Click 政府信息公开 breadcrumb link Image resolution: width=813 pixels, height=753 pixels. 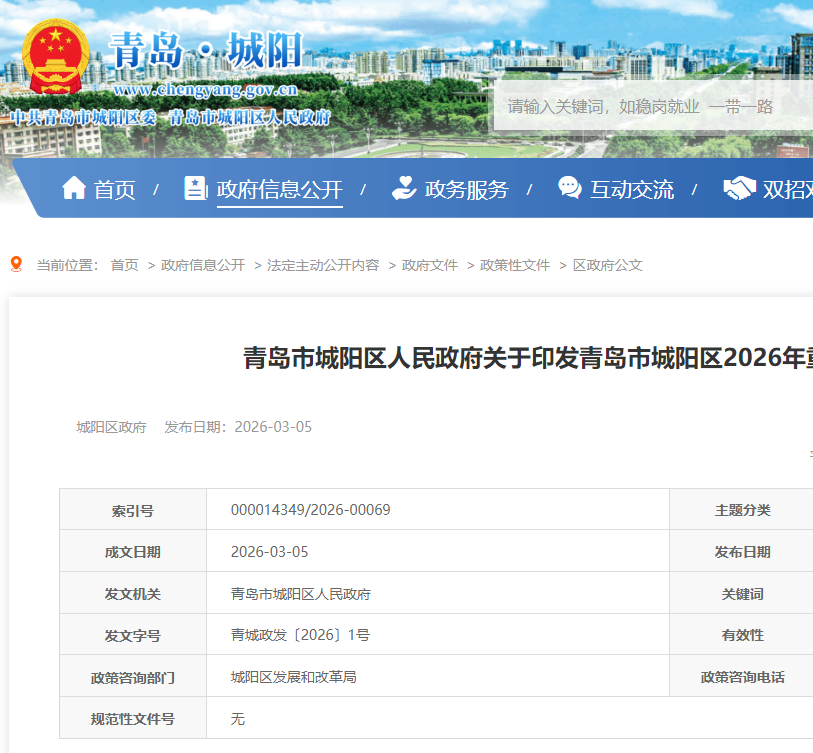click(203, 265)
